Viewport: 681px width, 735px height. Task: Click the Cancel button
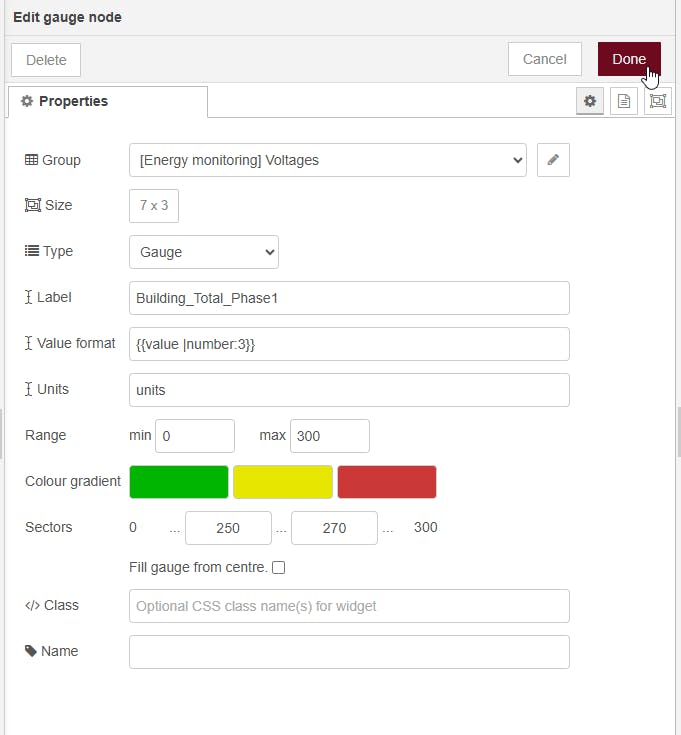[545, 59]
